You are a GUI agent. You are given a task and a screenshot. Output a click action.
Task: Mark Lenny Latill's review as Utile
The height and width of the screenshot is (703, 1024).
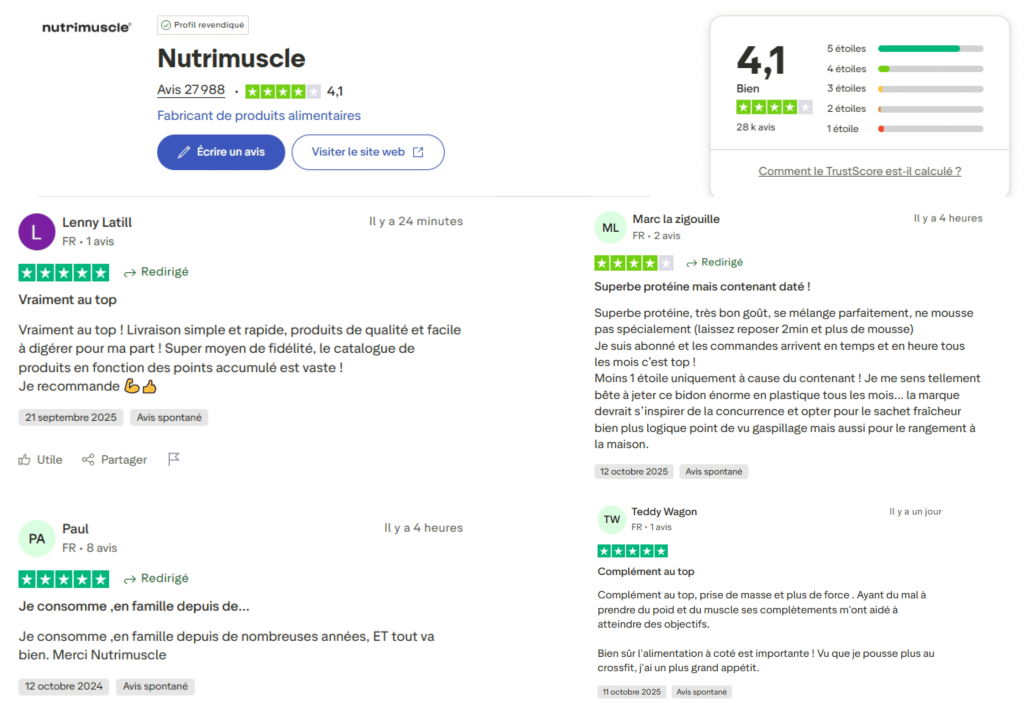(x=40, y=459)
